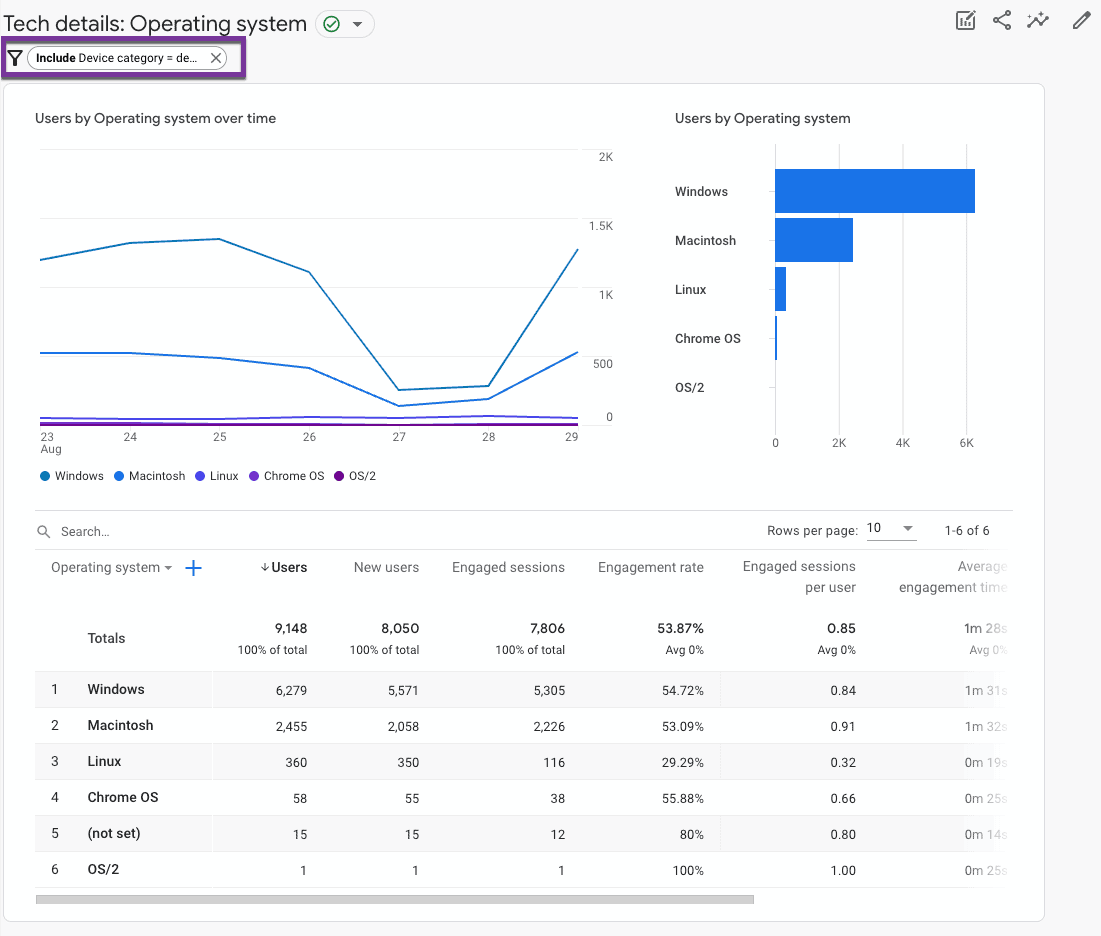Click the share this report icon
Image resolution: width=1101 pixels, height=936 pixels.
(x=1002, y=20)
